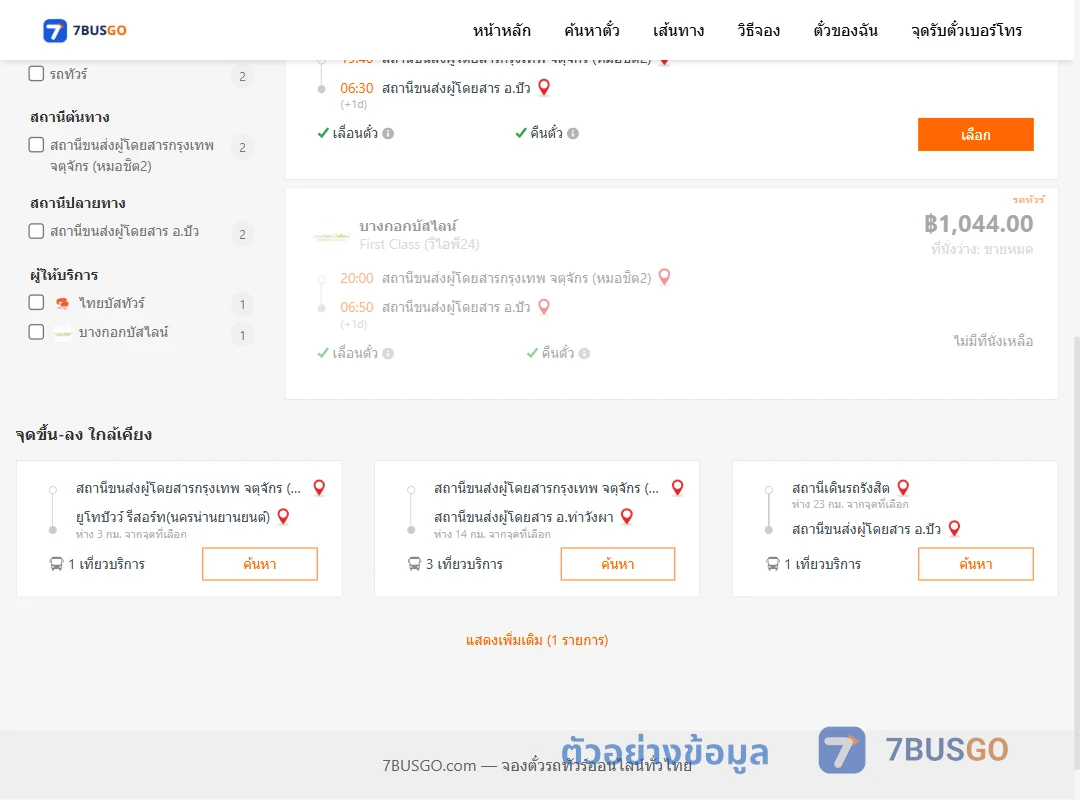Click bus icon in ยูโทบัวว์ card
1080x800 pixels.
pos(56,564)
